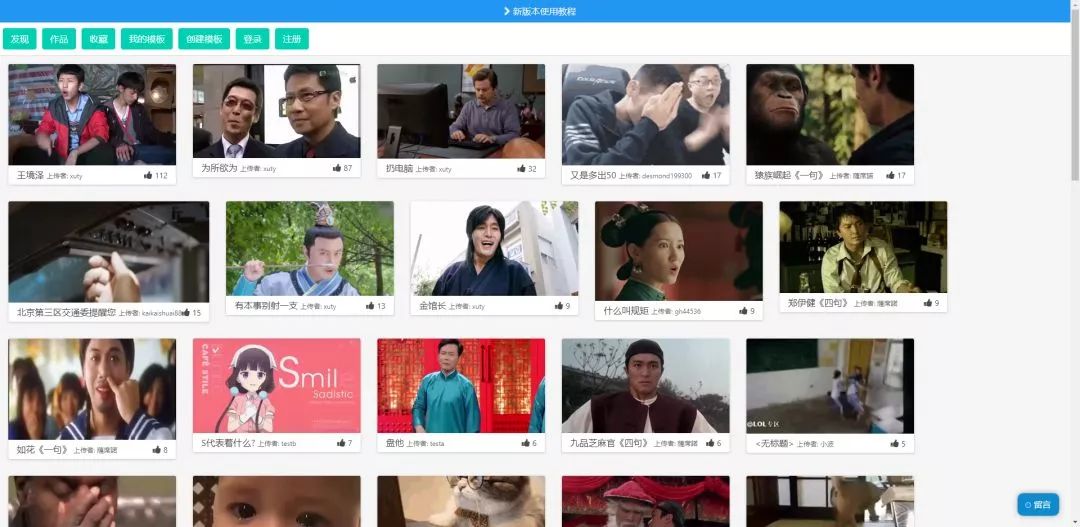Open the 猿族崛起 chimp thumbnail
Screen dimensions: 1080x527
coord(831,114)
